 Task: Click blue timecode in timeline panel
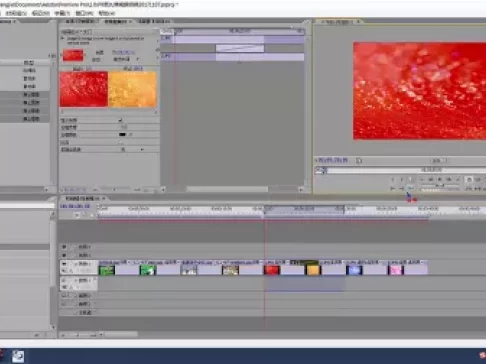pyautogui.click(x=75, y=206)
